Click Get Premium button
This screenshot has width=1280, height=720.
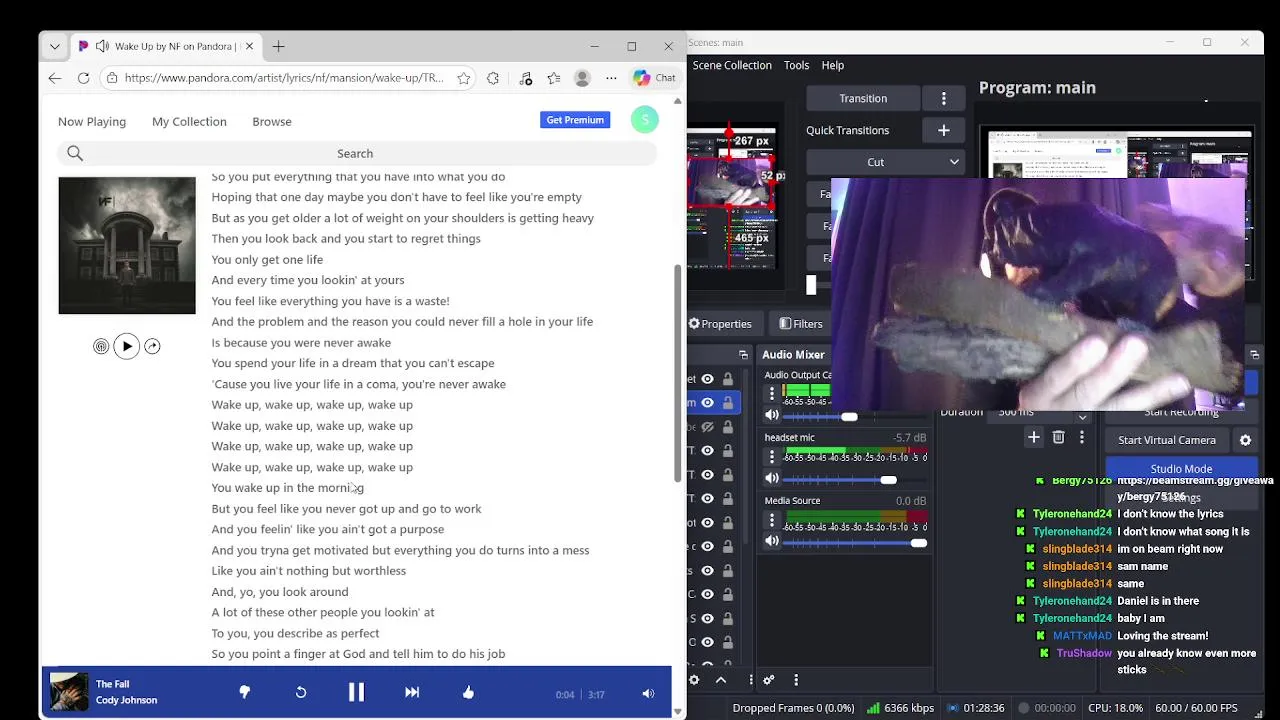(575, 120)
